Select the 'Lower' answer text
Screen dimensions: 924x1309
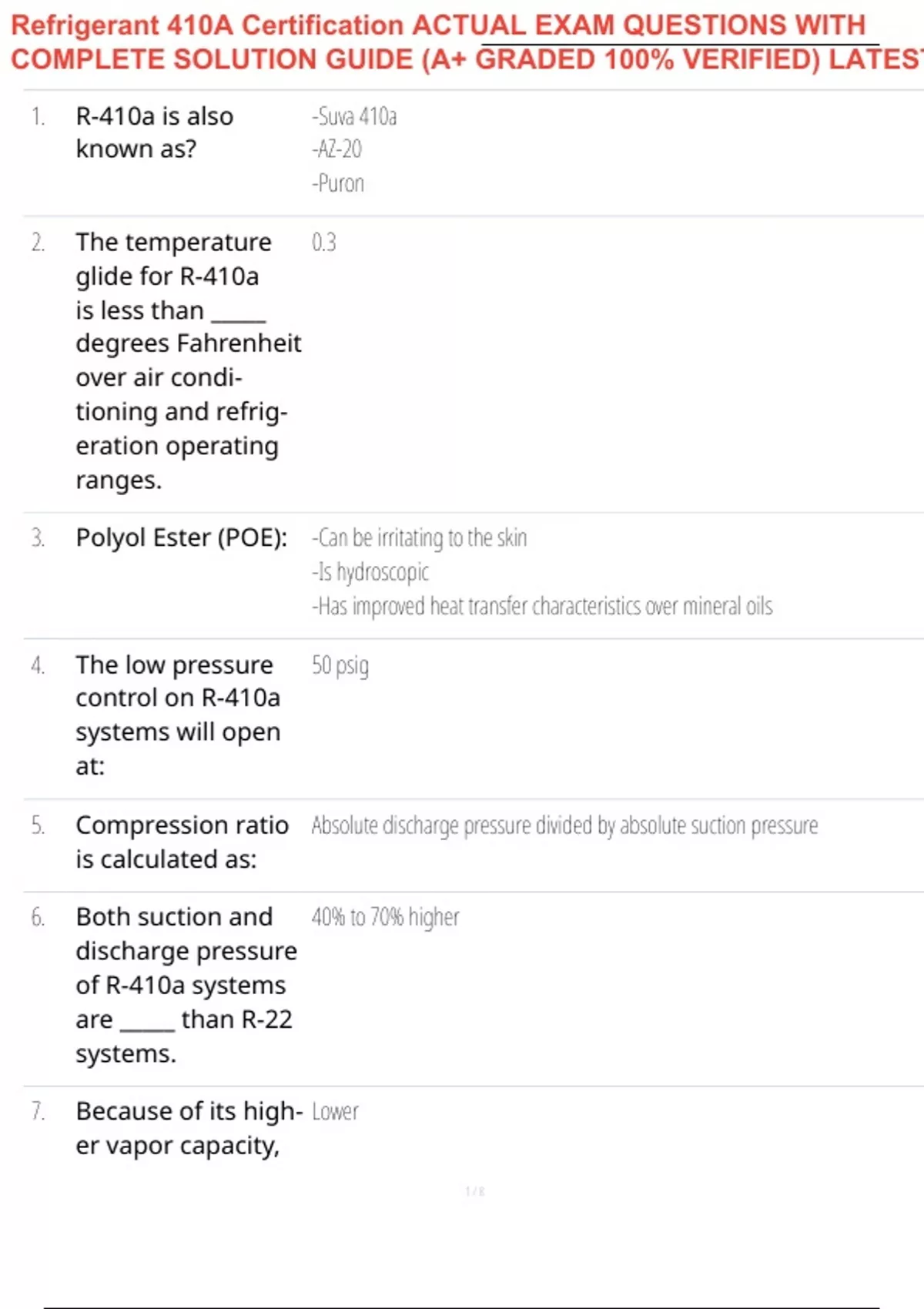336,1112
